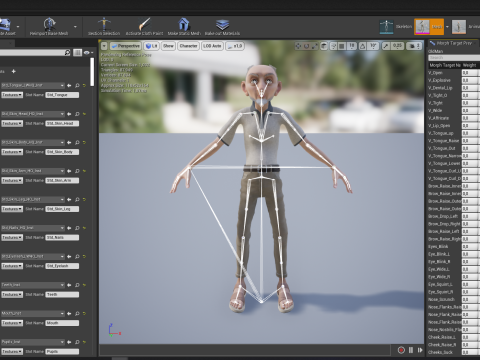
Task: Toggle the coordinate system cube icon
Action: click(x=324, y=46)
